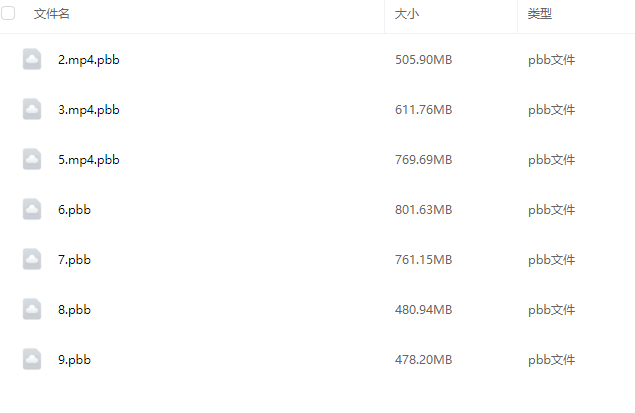Image resolution: width=635 pixels, height=413 pixels.
Task: Open the file named 5.mp4.pbb
Action: click(89, 160)
